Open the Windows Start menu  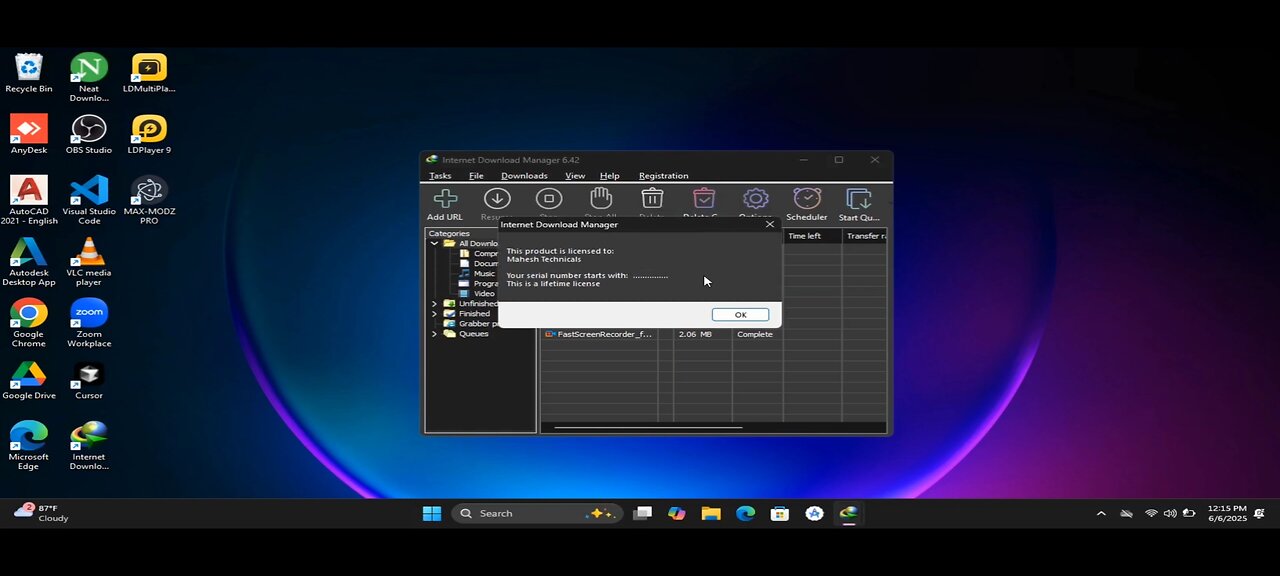pyautogui.click(x=432, y=513)
